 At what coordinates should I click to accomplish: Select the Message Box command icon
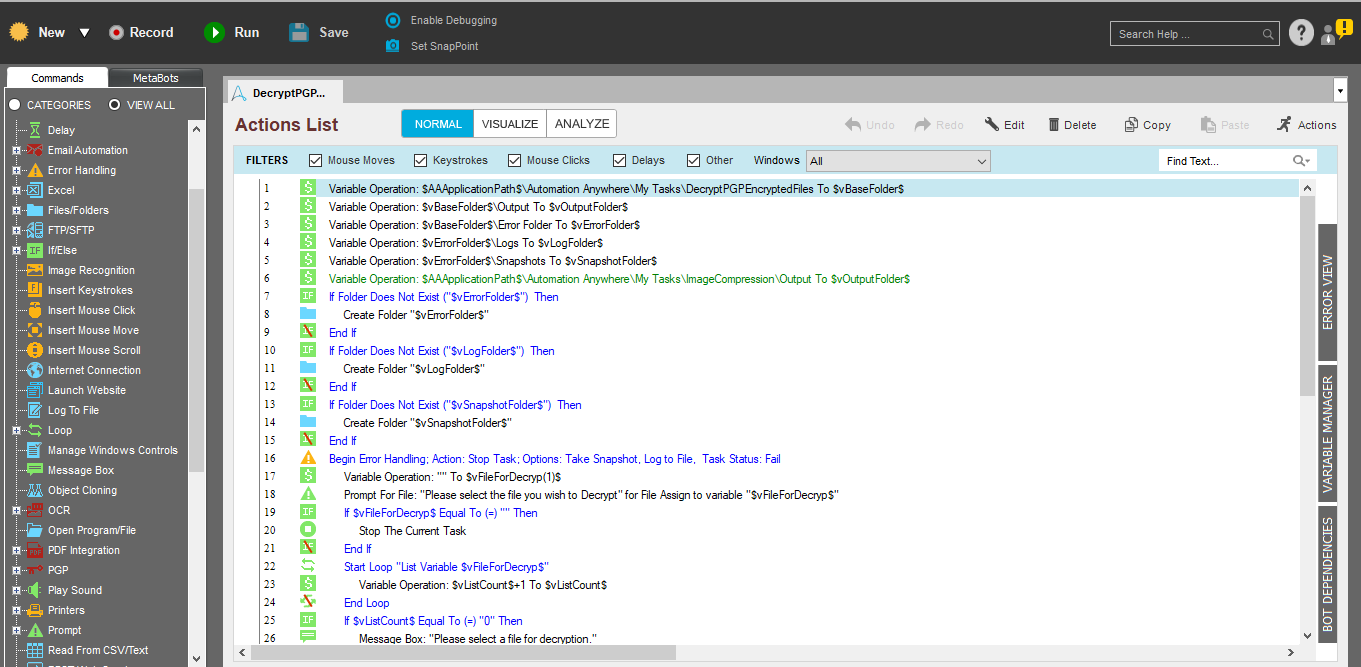pyautogui.click(x=35, y=470)
